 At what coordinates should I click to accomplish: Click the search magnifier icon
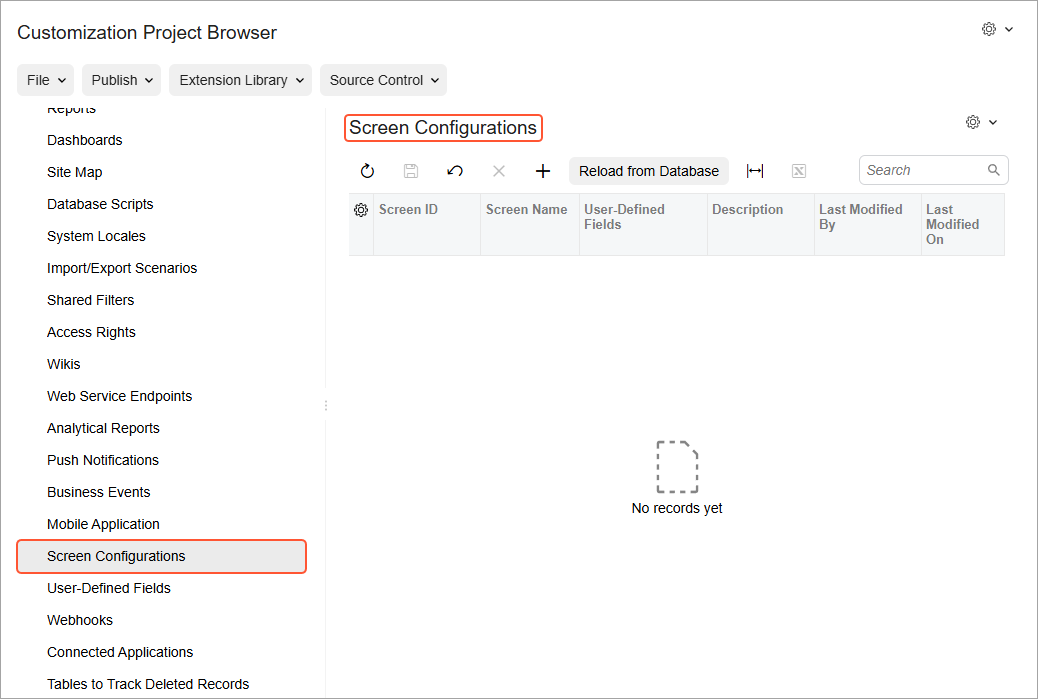pyautogui.click(x=994, y=170)
